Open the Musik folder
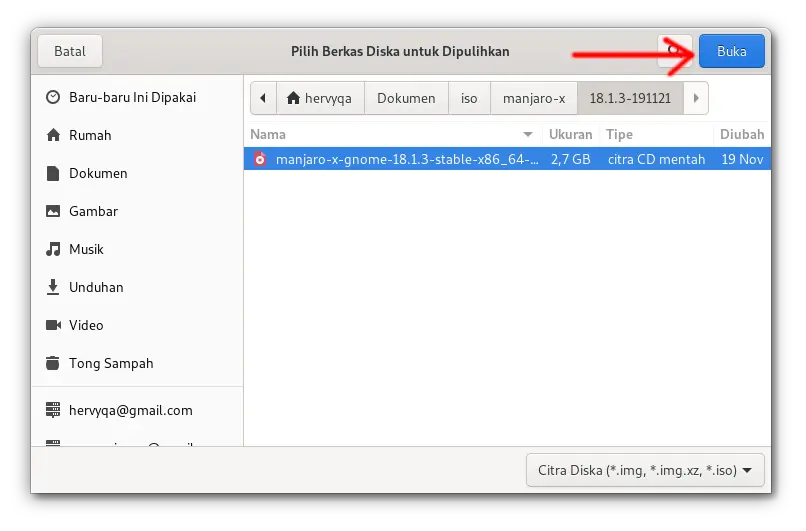The height and width of the screenshot is (531, 806). [137, 249]
